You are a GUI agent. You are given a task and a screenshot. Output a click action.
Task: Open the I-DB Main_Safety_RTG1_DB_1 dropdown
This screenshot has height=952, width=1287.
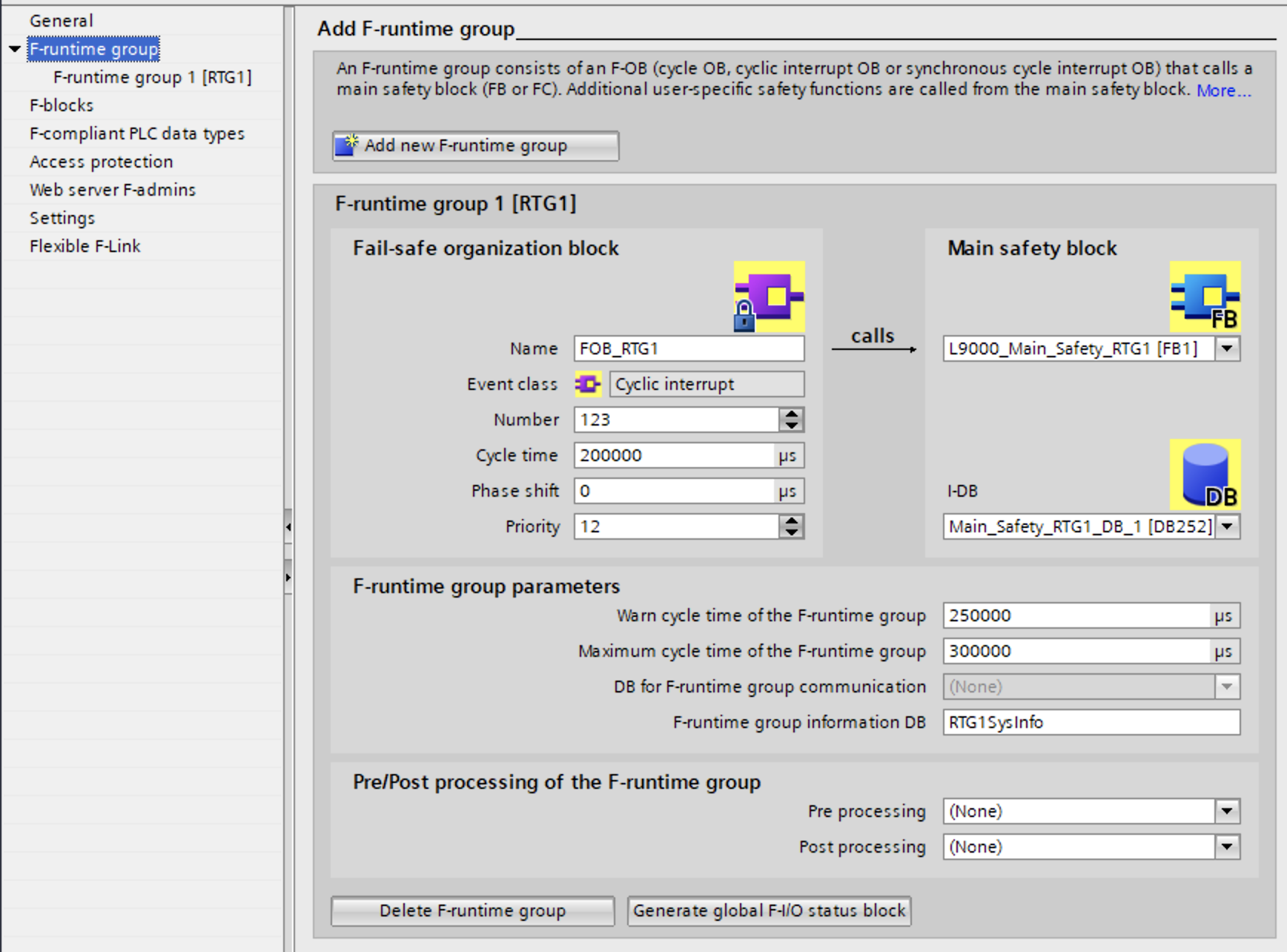click(x=1228, y=526)
